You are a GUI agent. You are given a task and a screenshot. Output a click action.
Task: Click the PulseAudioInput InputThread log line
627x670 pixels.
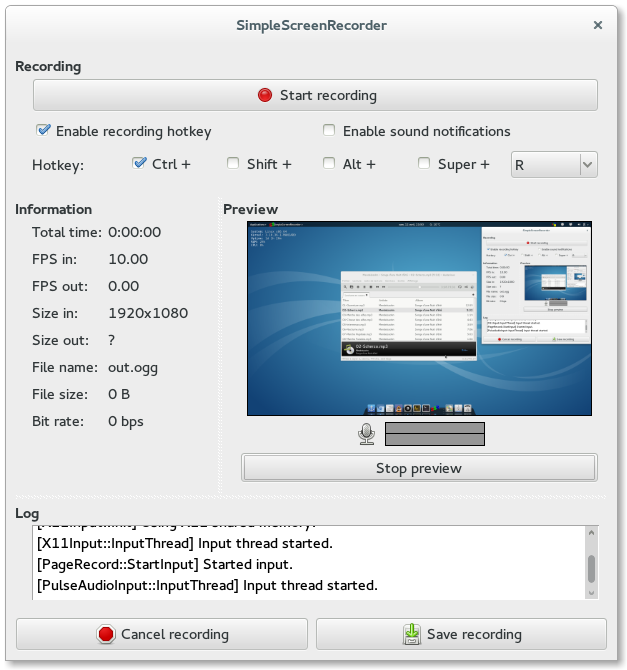pos(207,585)
